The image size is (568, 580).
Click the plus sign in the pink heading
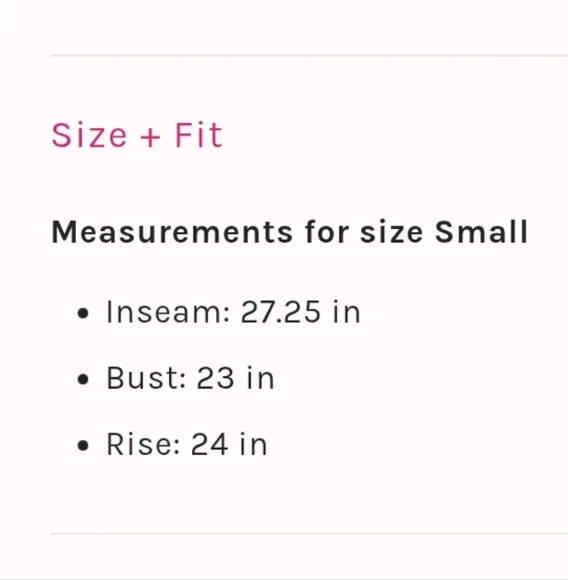point(150,138)
